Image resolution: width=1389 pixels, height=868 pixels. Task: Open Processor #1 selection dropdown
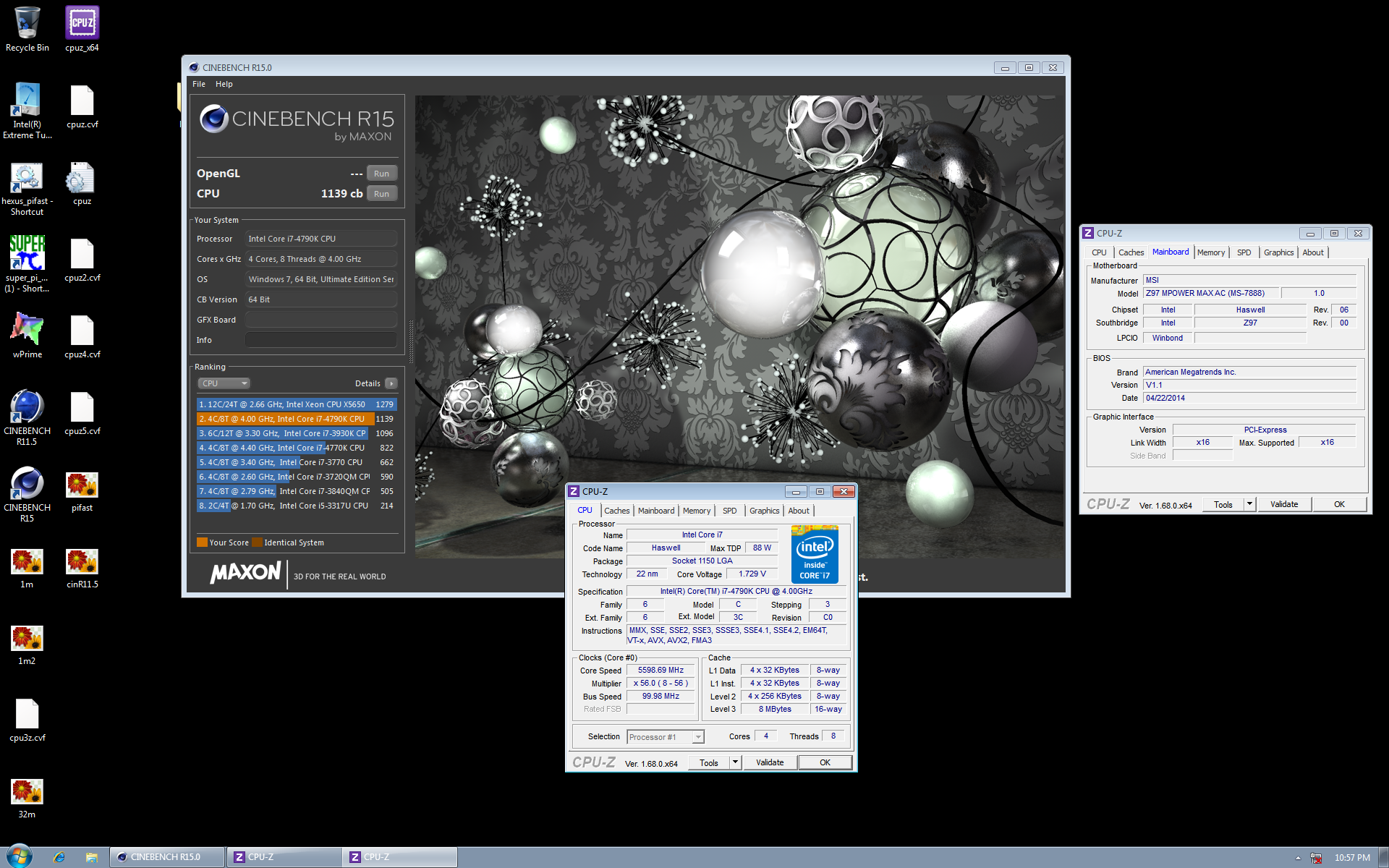[665, 737]
